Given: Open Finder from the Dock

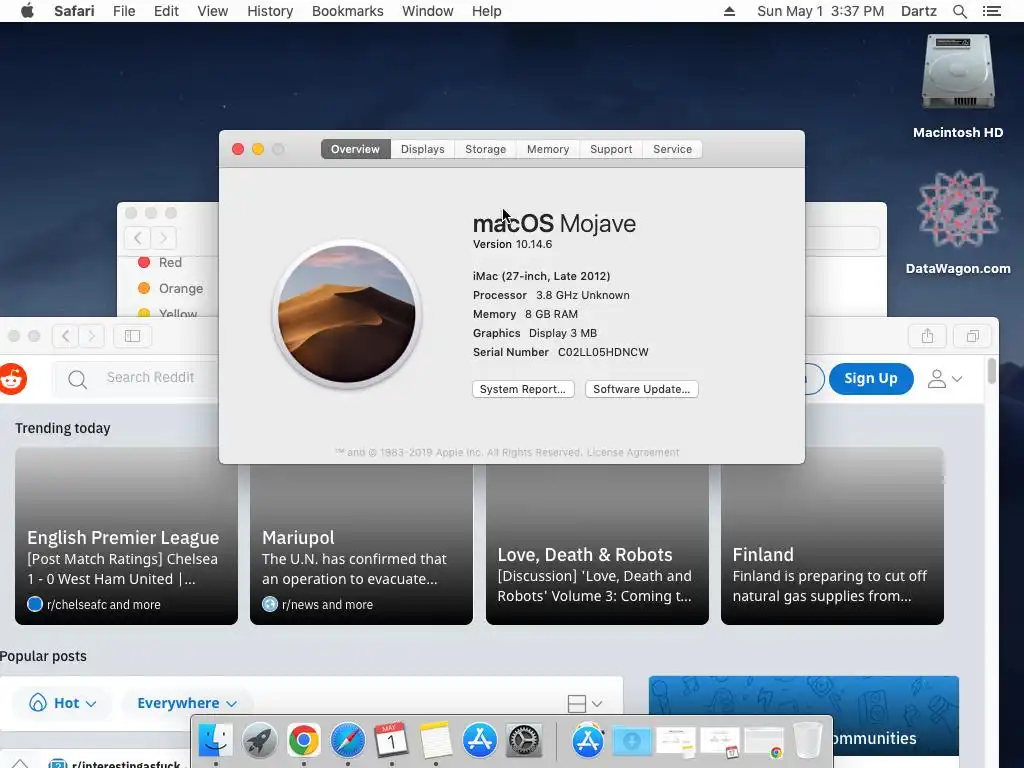Looking at the screenshot, I should [215, 741].
